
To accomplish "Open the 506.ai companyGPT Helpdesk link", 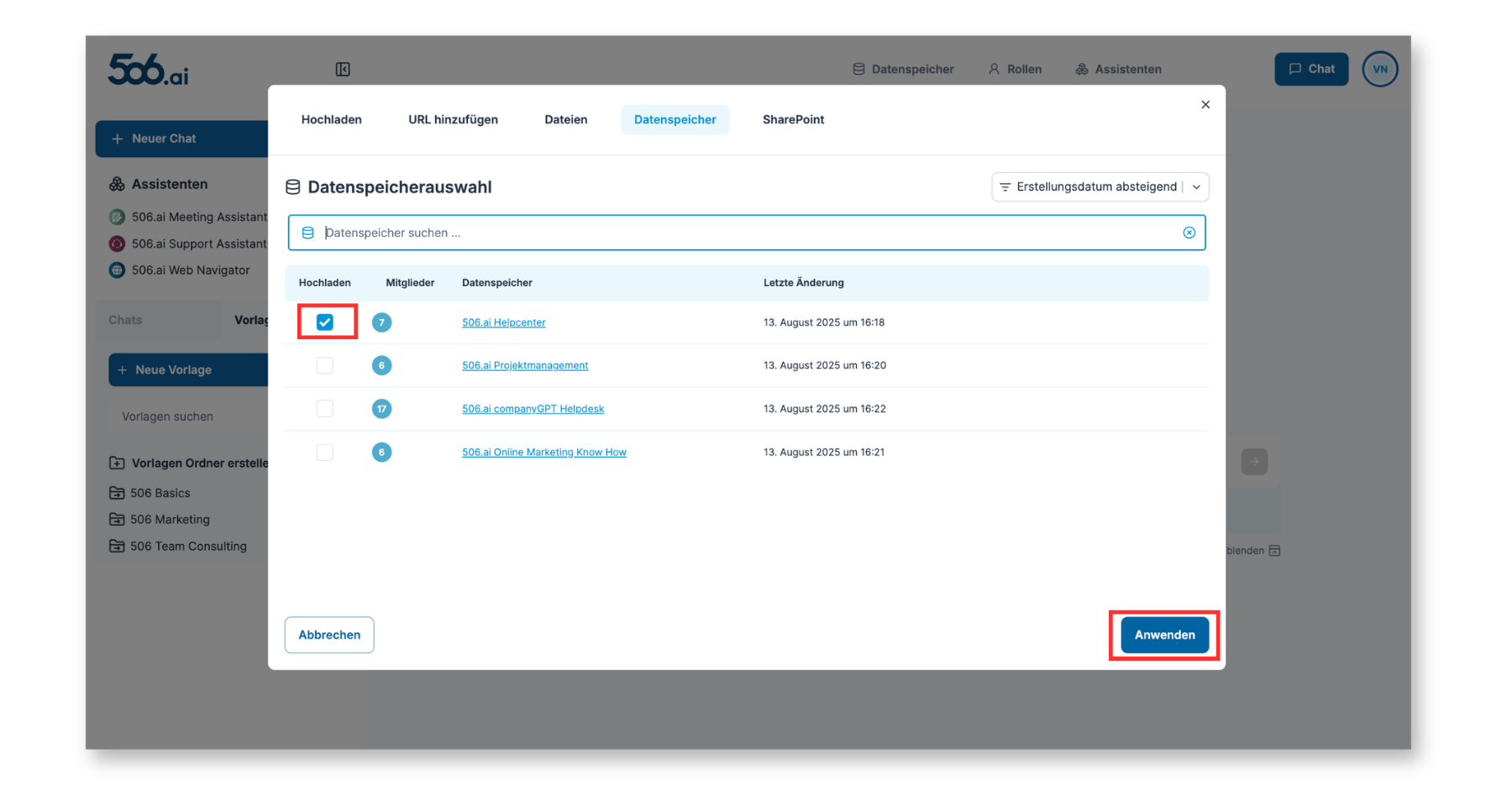I will [533, 409].
